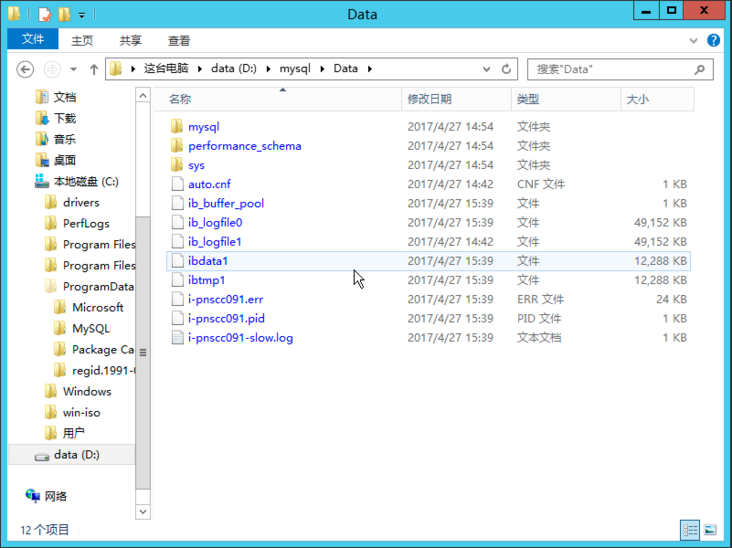Click the mysql folder icon in file list
732x548 pixels.
click(x=176, y=126)
